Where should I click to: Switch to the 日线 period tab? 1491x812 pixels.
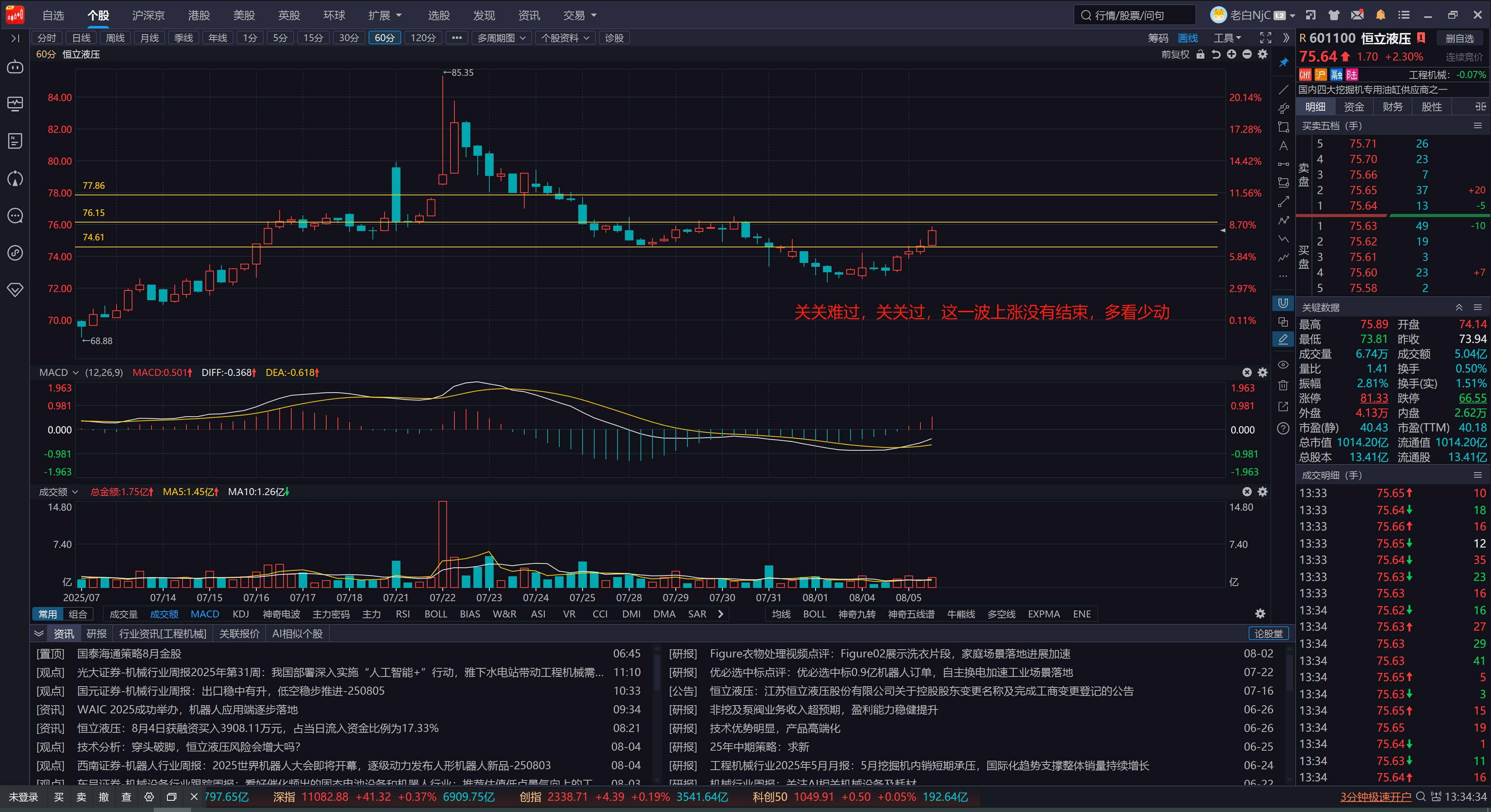pos(81,38)
